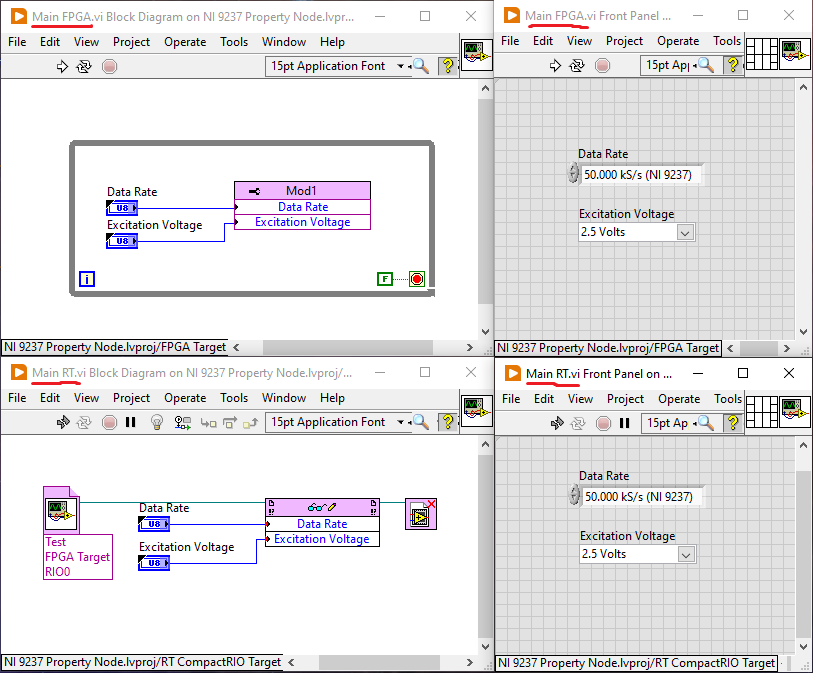Pause execution in Main RT block diagram
Screen dimensions: 813x673
coord(131,422)
